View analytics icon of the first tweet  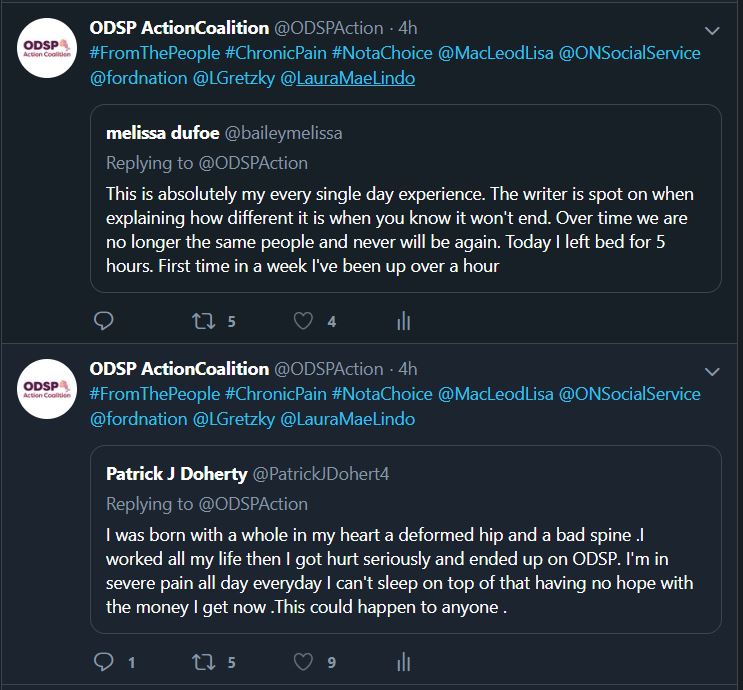[404, 321]
